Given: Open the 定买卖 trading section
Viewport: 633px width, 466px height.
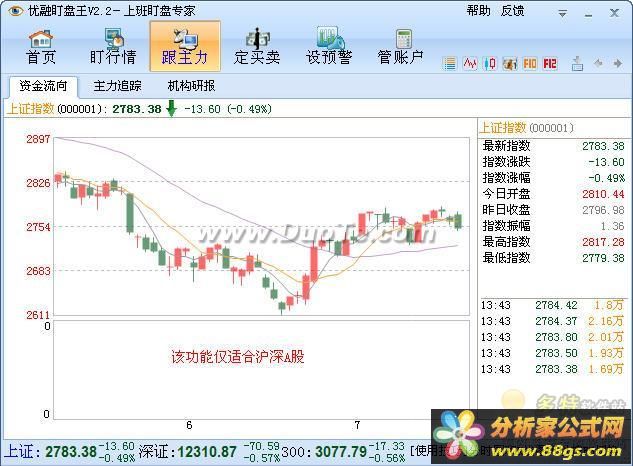Looking at the screenshot, I should tap(257, 48).
